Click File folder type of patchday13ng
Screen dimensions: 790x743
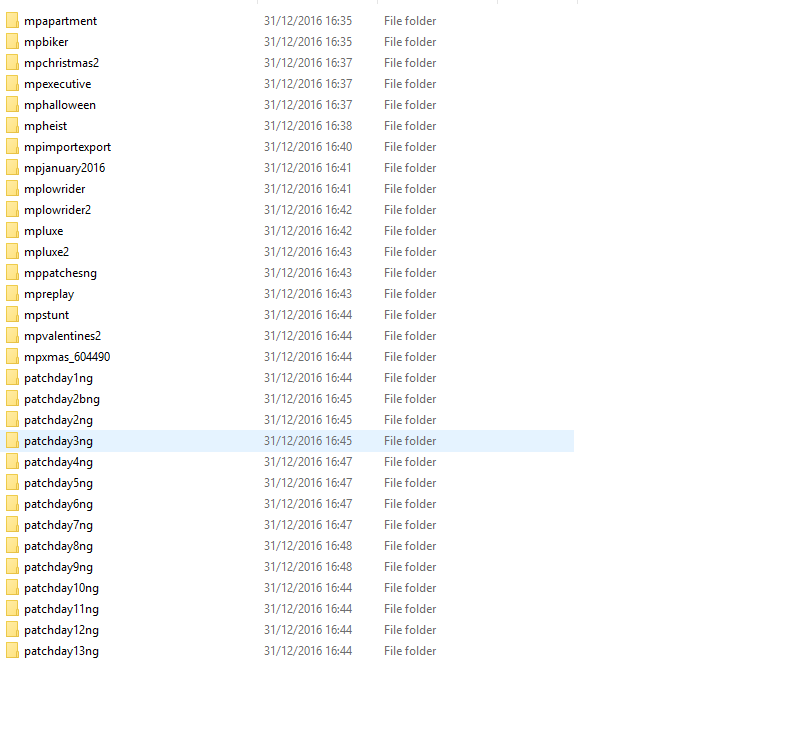coord(410,651)
